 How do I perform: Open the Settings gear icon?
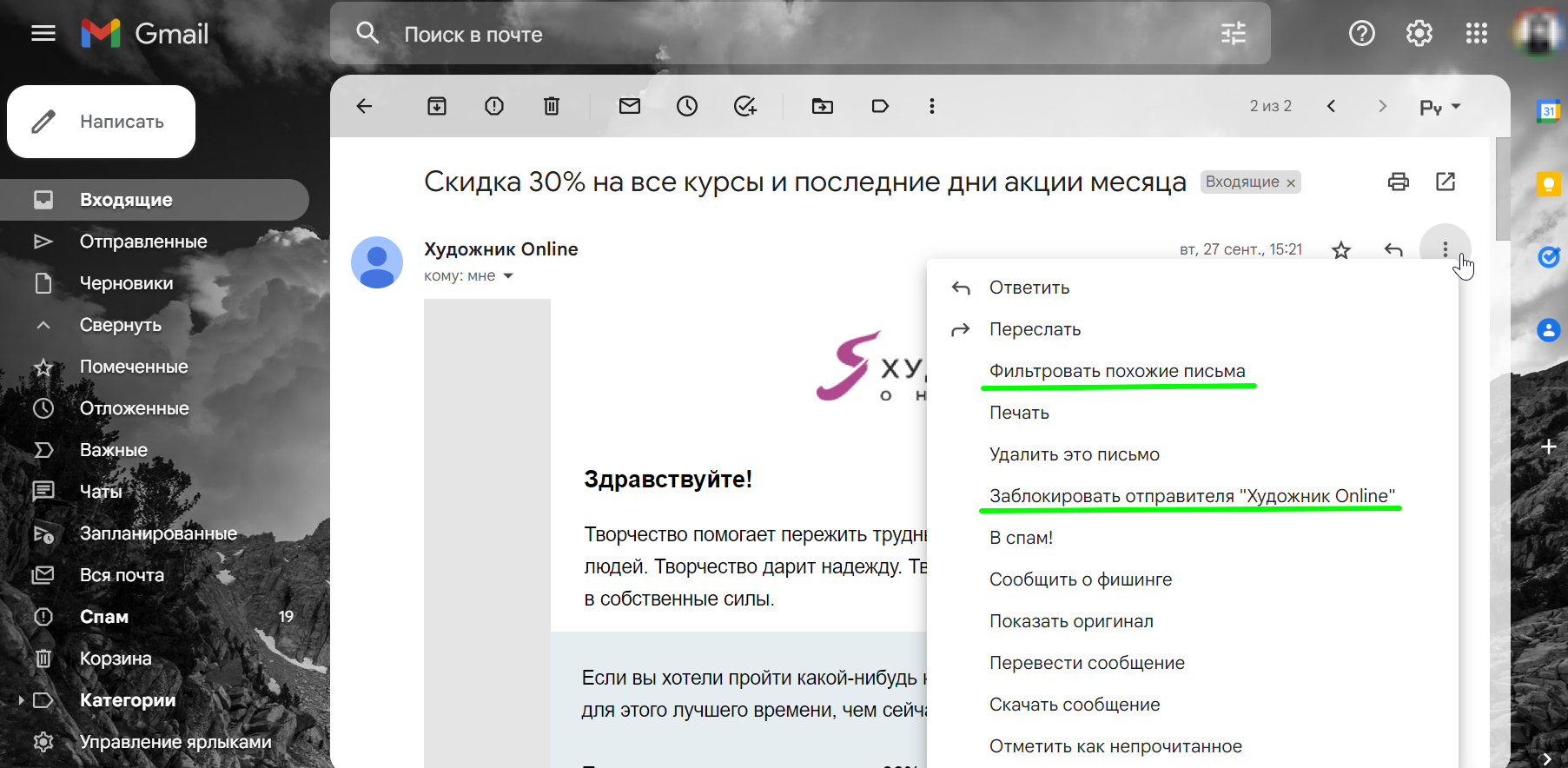pyautogui.click(x=1419, y=34)
